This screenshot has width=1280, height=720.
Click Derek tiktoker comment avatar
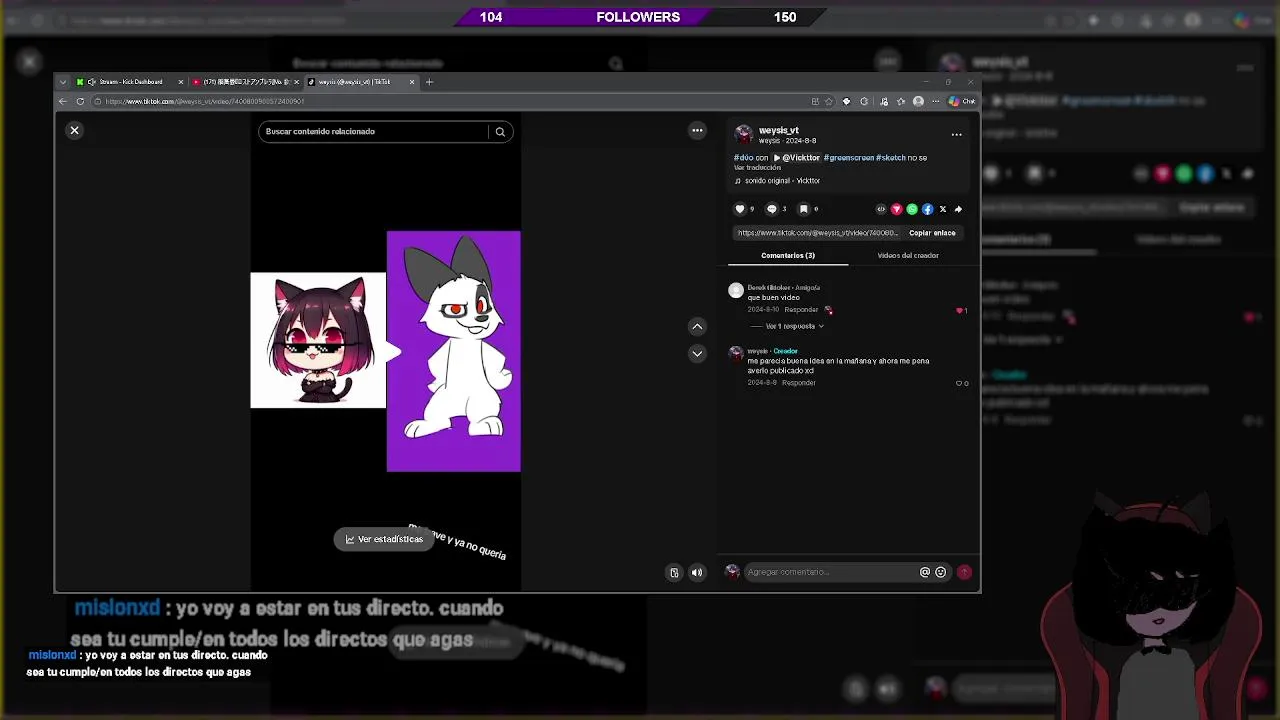point(736,291)
